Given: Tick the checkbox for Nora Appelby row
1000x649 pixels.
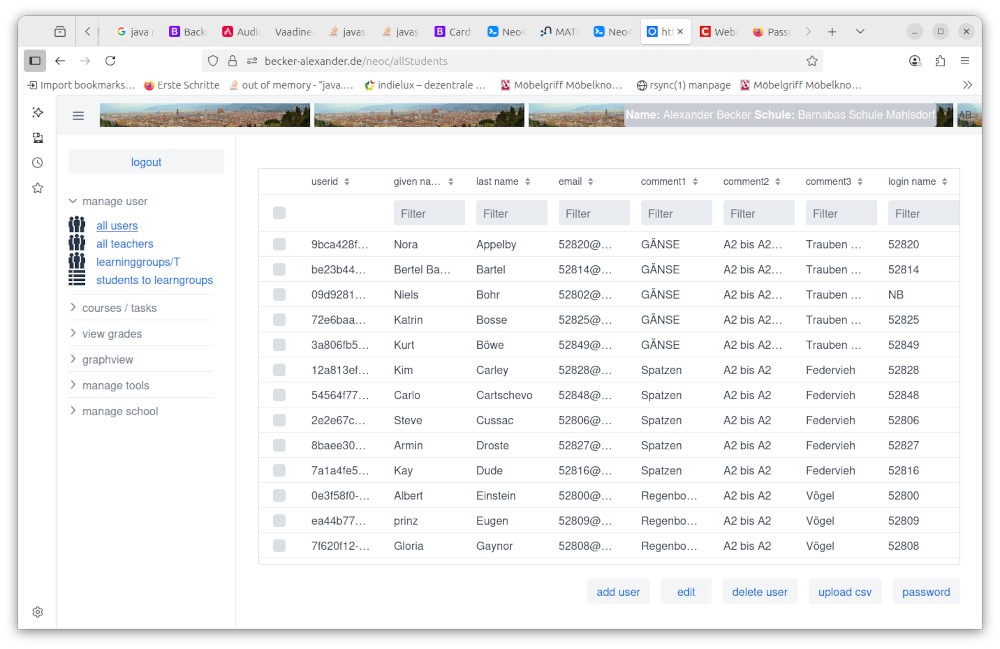Looking at the screenshot, I should tap(279, 245).
